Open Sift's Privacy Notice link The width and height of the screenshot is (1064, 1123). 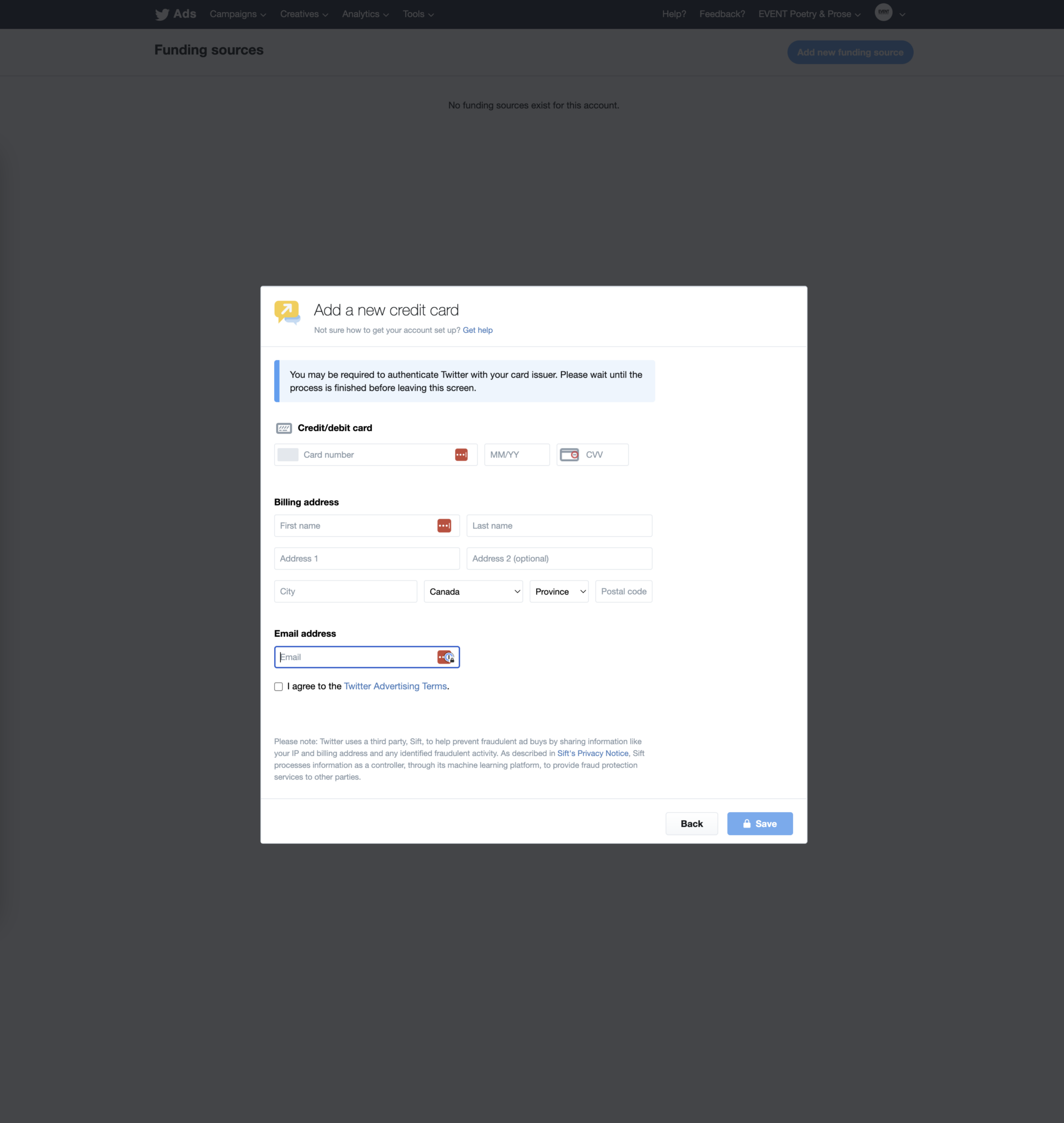592,753
